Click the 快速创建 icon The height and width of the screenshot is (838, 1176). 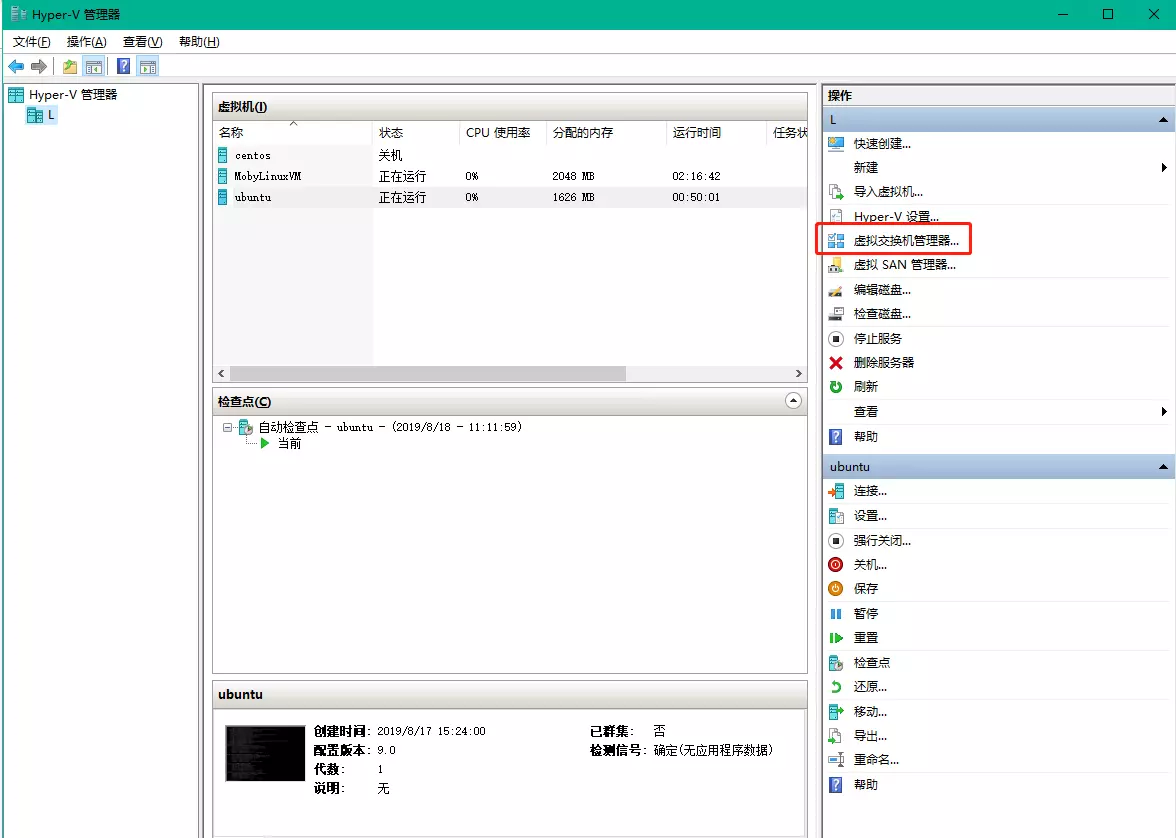[x=836, y=143]
